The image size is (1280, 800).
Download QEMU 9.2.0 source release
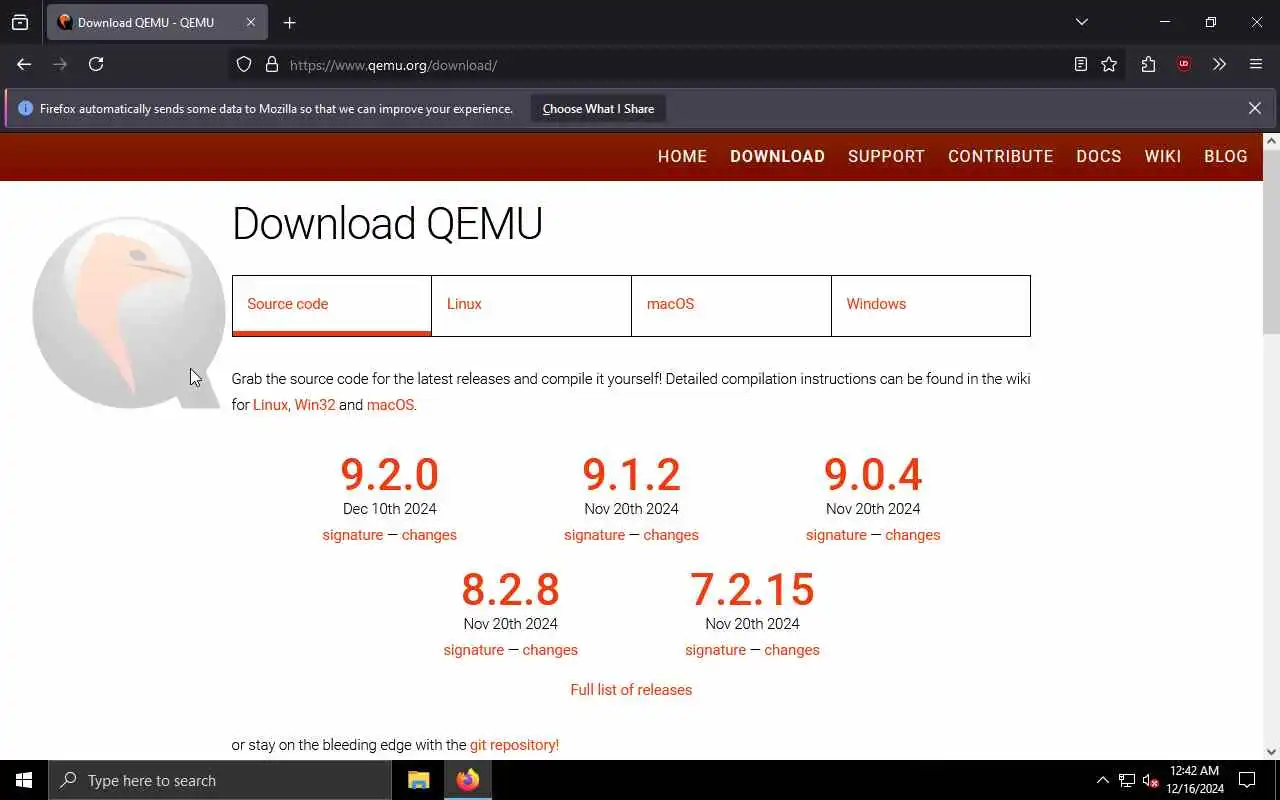(x=389, y=474)
